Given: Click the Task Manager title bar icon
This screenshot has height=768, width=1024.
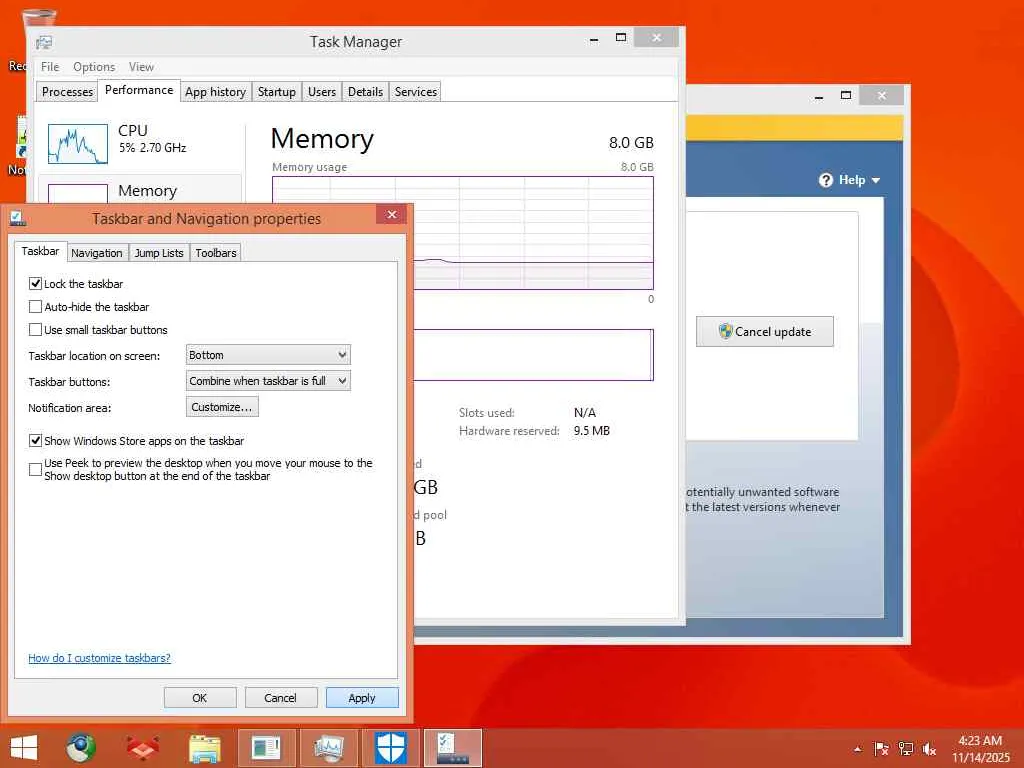Looking at the screenshot, I should coord(44,42).
